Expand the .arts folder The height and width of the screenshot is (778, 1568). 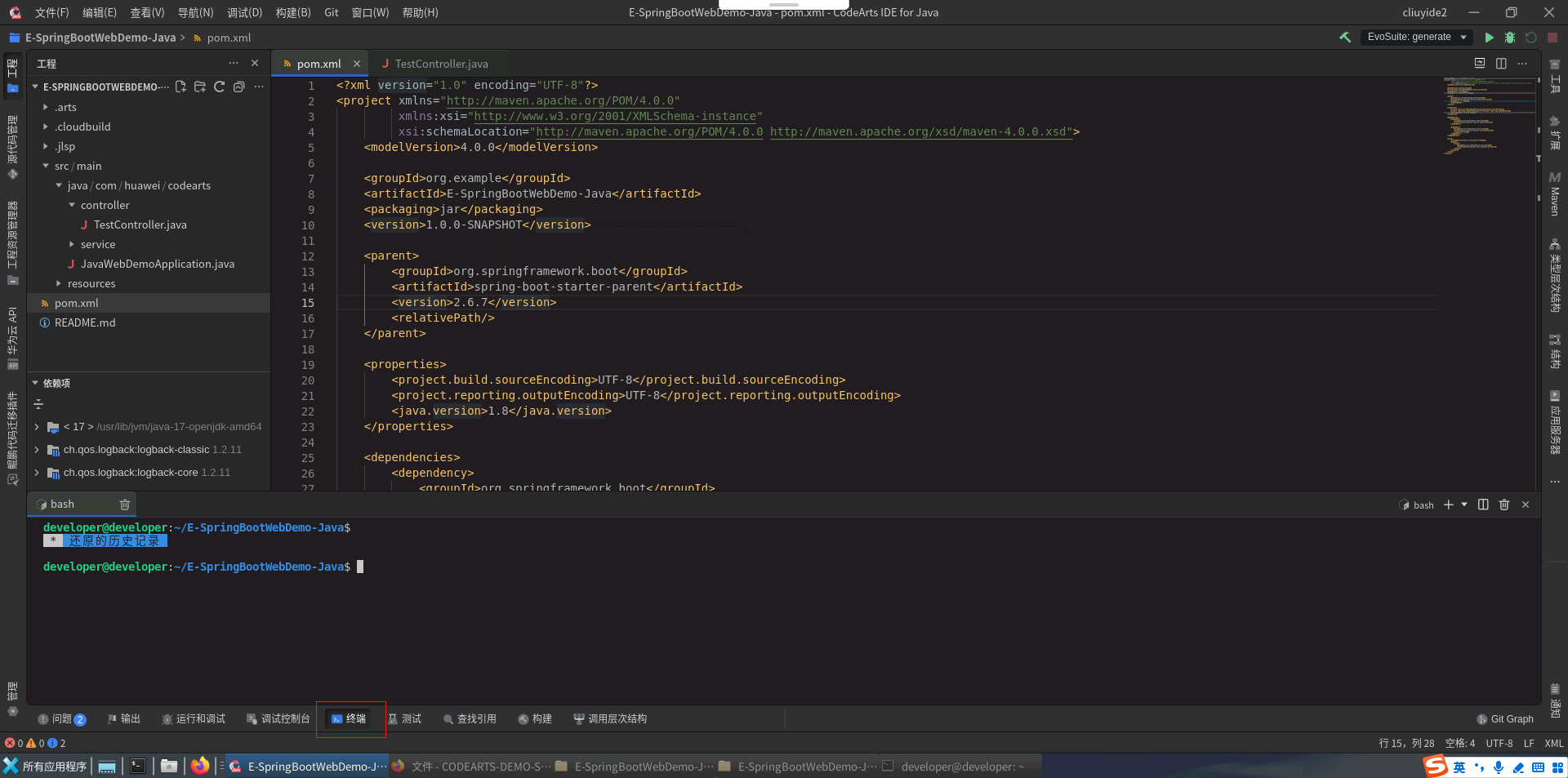pyautogui.click(x=46, y=107)
